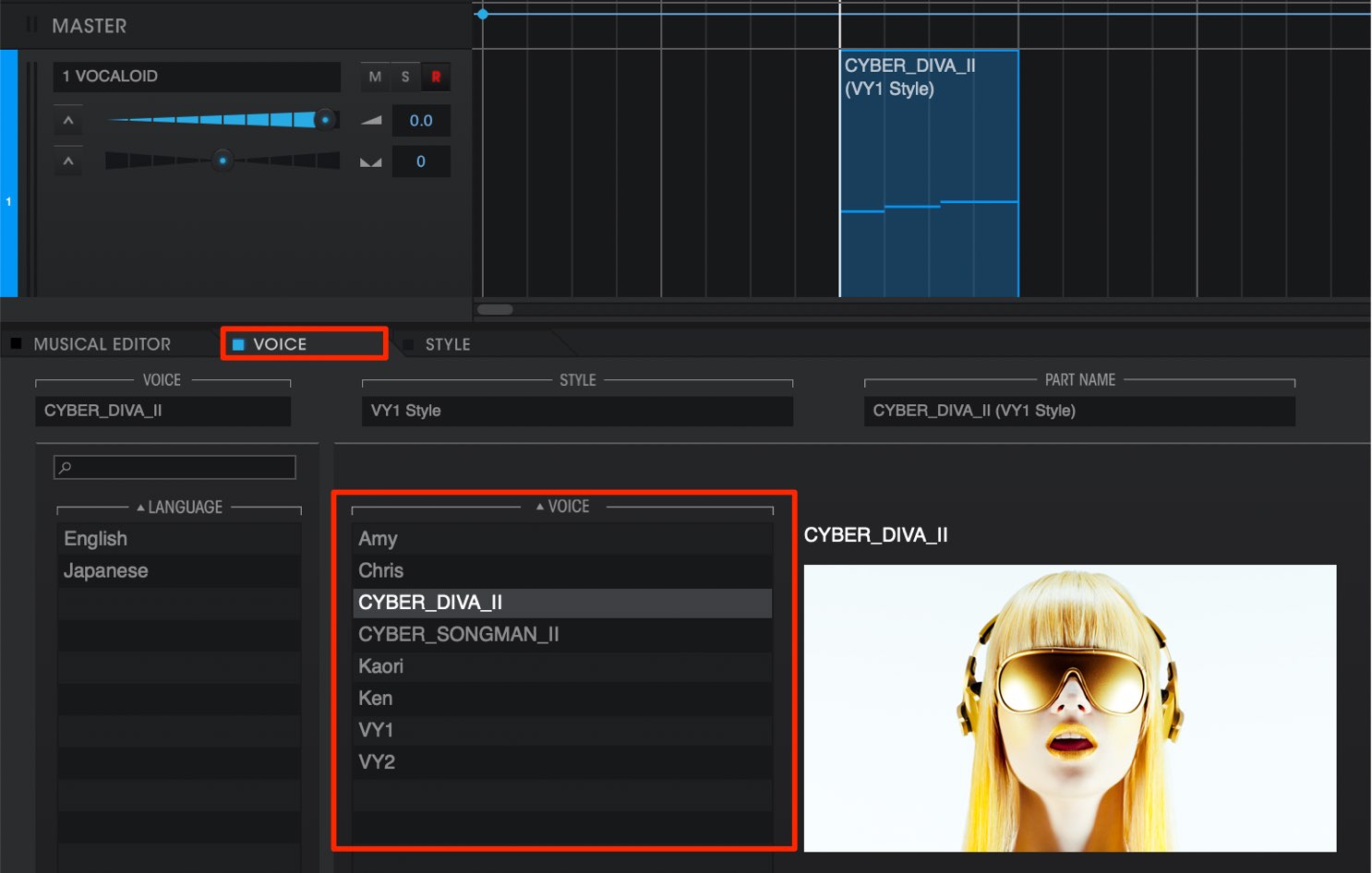The height and width of the screenshot is (873, 1372).
Task: Solo the 1 VOCALOID track
Action: 405,77
